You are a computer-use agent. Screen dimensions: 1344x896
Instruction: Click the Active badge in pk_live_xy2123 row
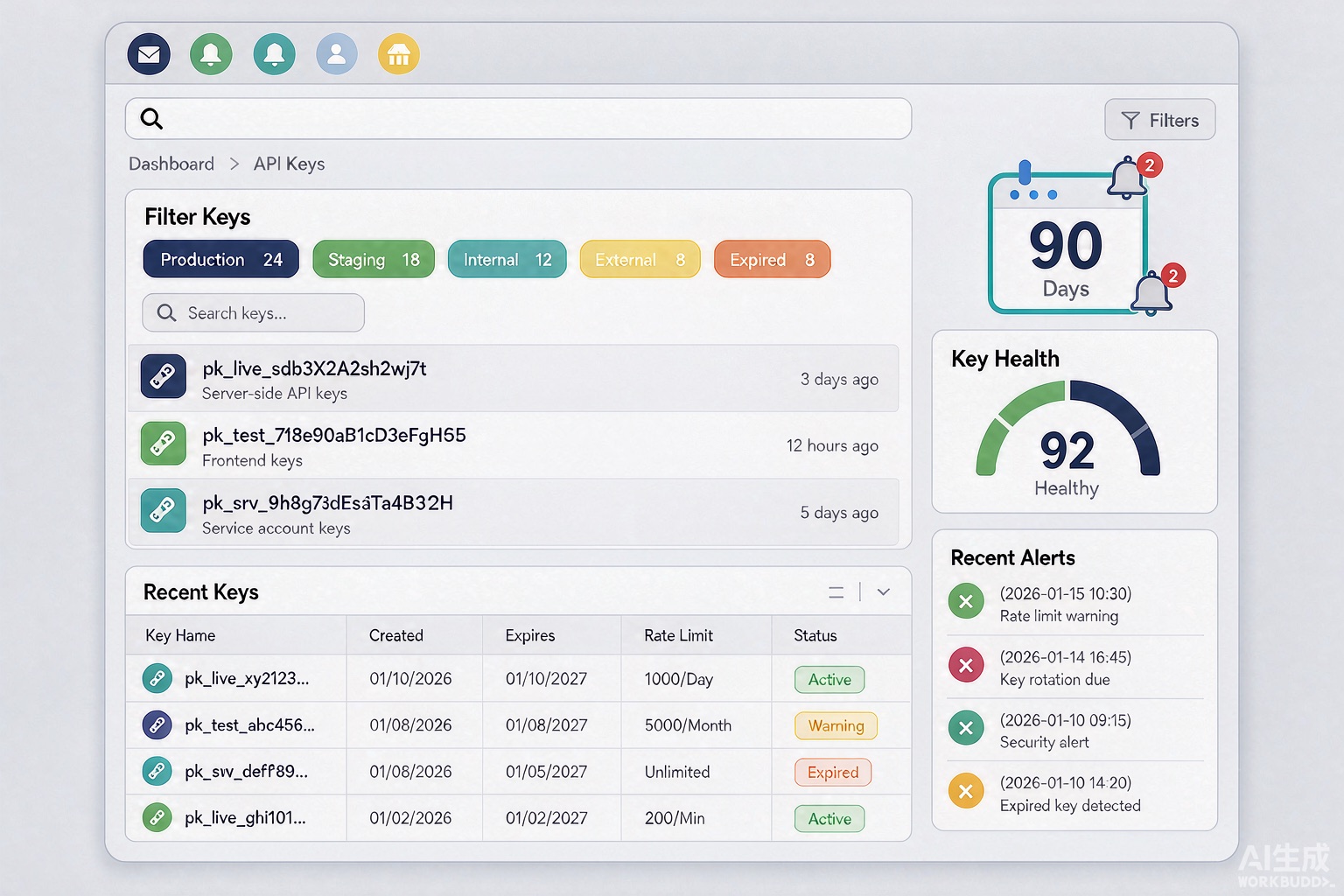coord(829,679)
